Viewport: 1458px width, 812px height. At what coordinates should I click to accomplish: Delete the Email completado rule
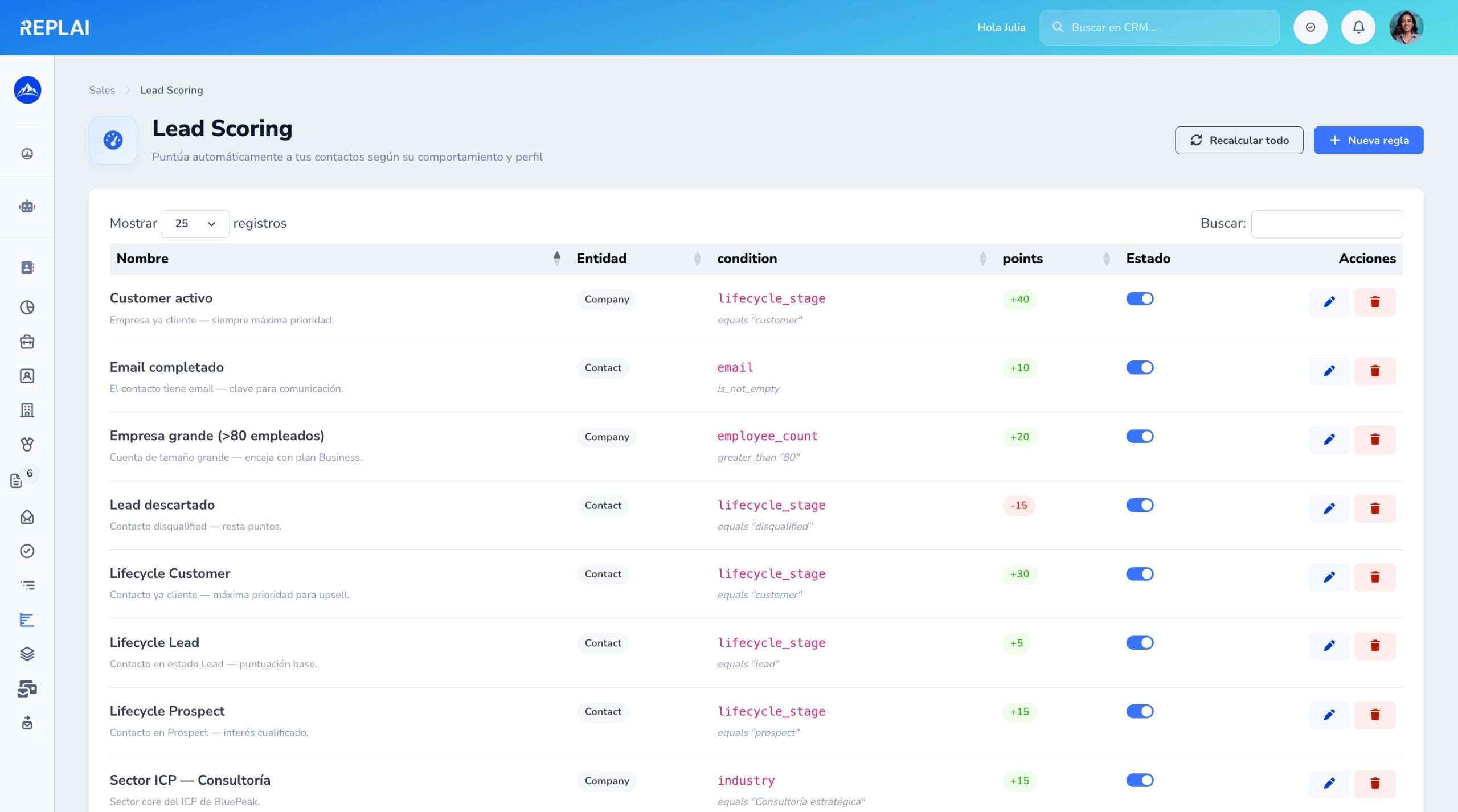[1375, 371]
